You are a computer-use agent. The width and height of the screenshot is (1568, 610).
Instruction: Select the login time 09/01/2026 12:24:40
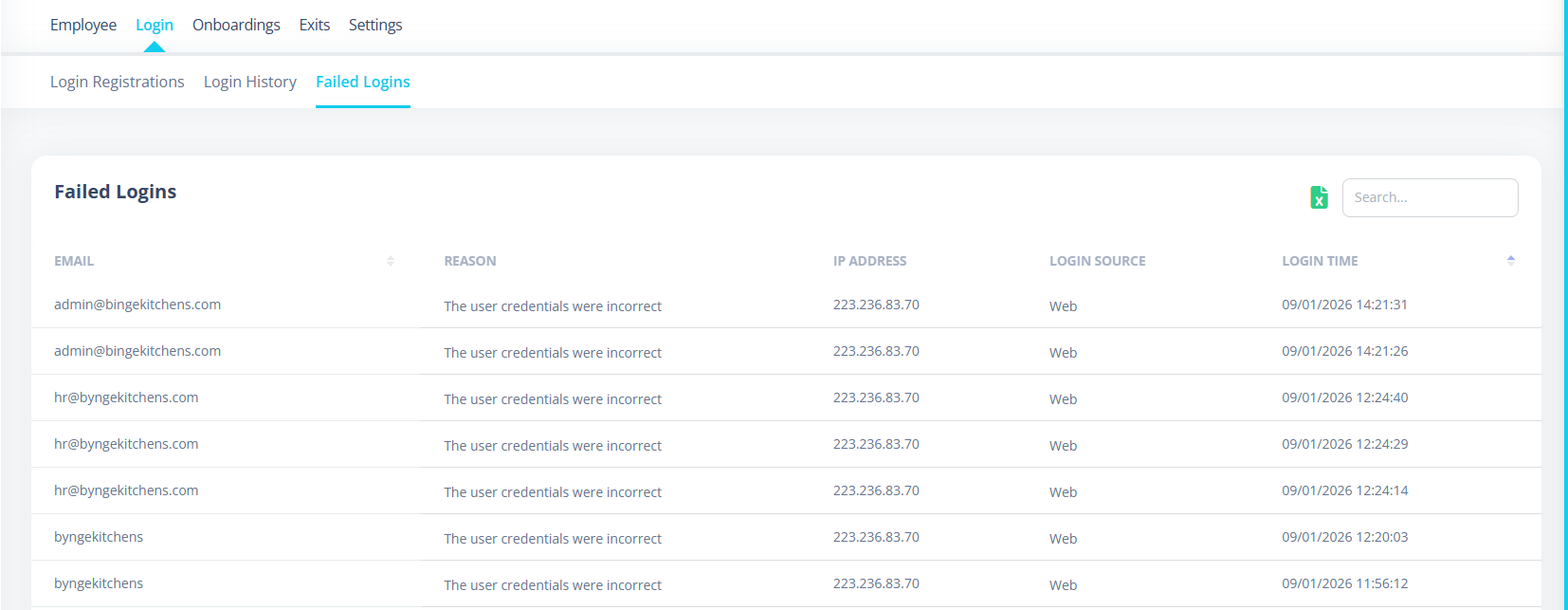point(1345,397)
